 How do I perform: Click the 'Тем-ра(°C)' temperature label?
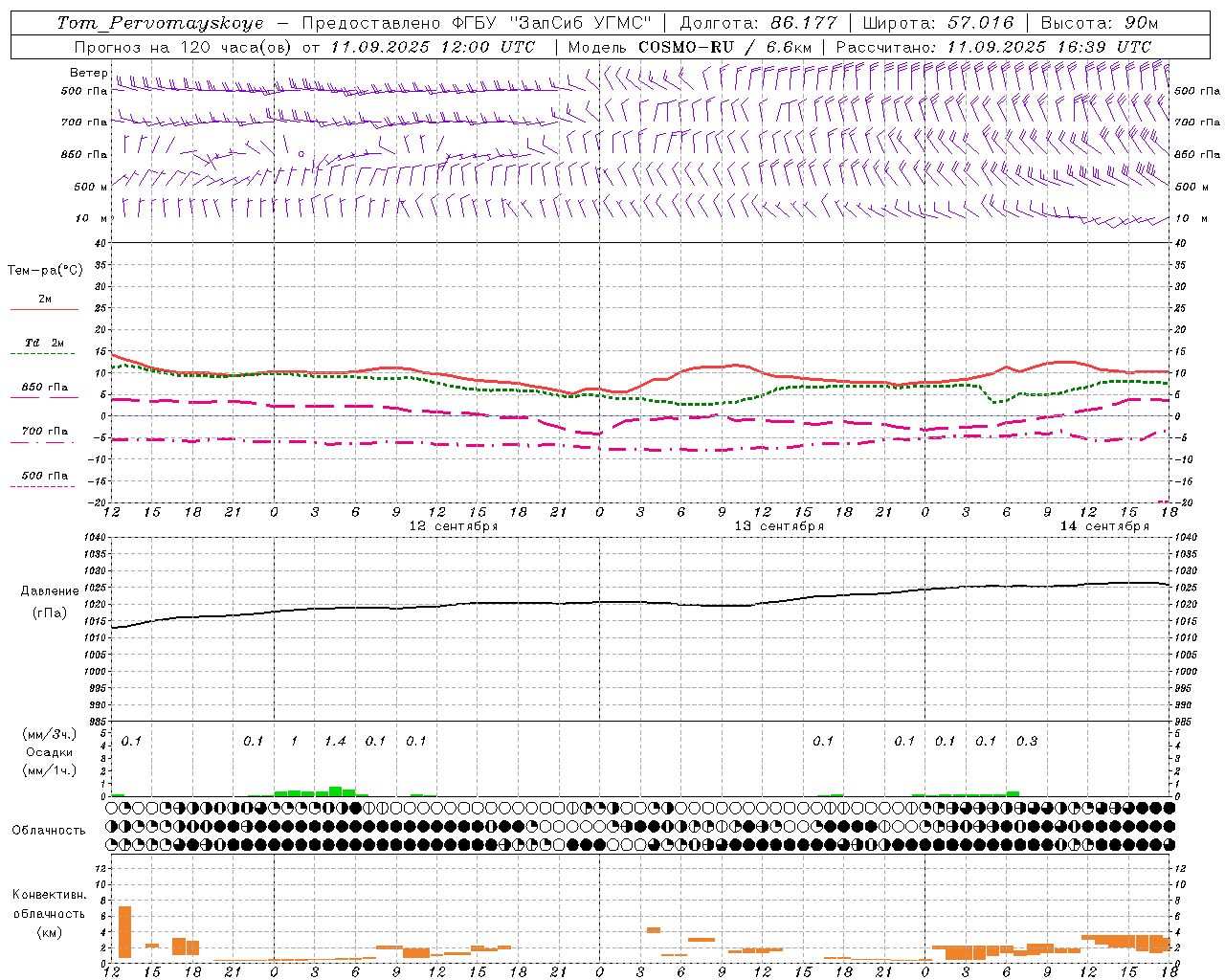click(x=45, y=271)
